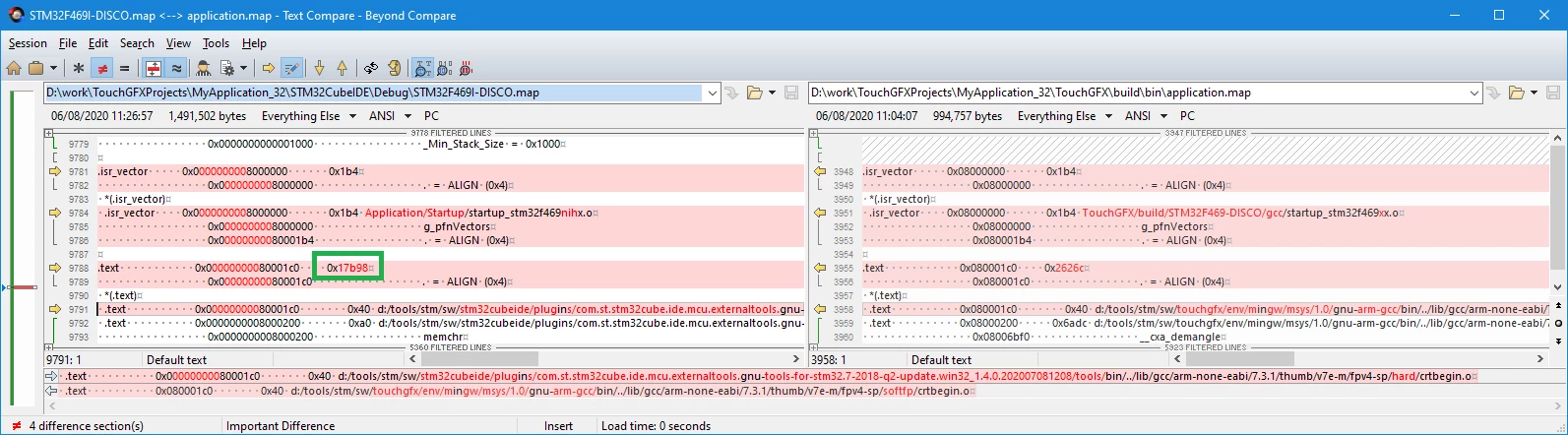
Task: Click right path field application.map
Action: [x=1138, y=93]
